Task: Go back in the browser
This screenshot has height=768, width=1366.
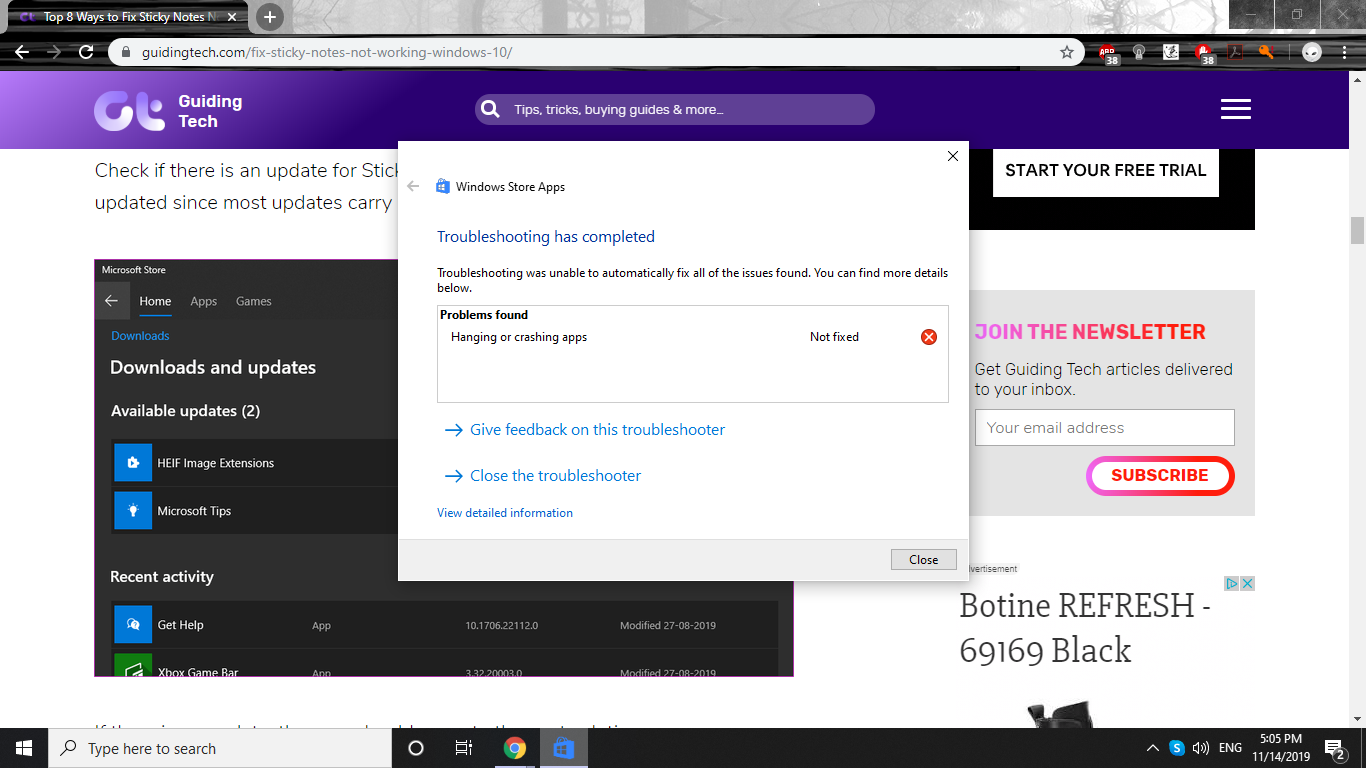Action: click(22, 52)
